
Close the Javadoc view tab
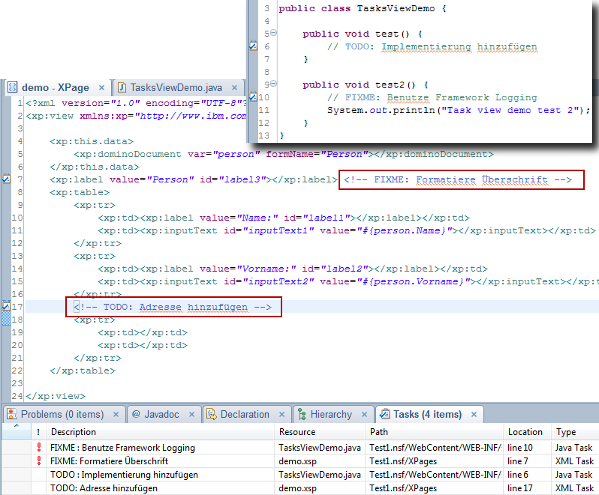click(192, 414)
